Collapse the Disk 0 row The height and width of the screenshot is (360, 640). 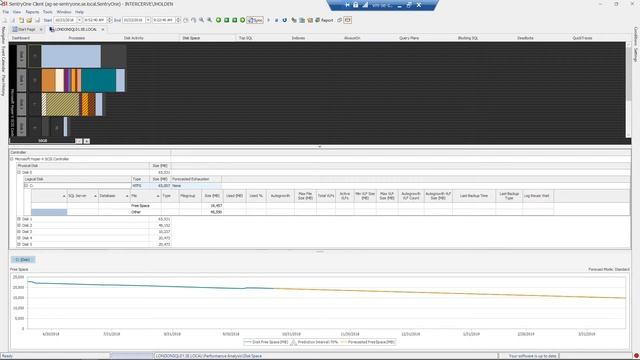[x=19, y=172]
